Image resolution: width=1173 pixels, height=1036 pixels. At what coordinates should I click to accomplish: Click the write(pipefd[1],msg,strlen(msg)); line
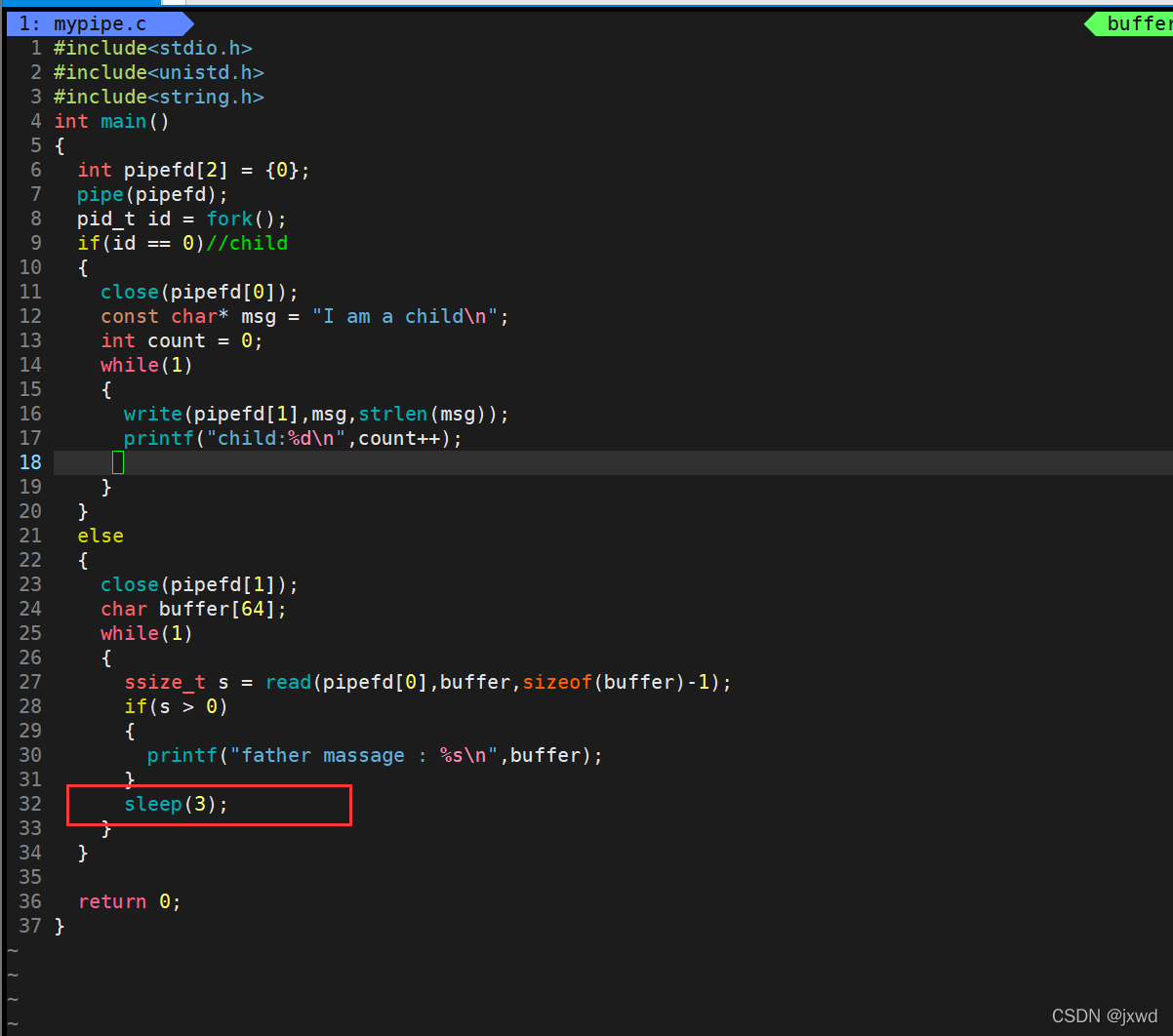coord(317,414)
